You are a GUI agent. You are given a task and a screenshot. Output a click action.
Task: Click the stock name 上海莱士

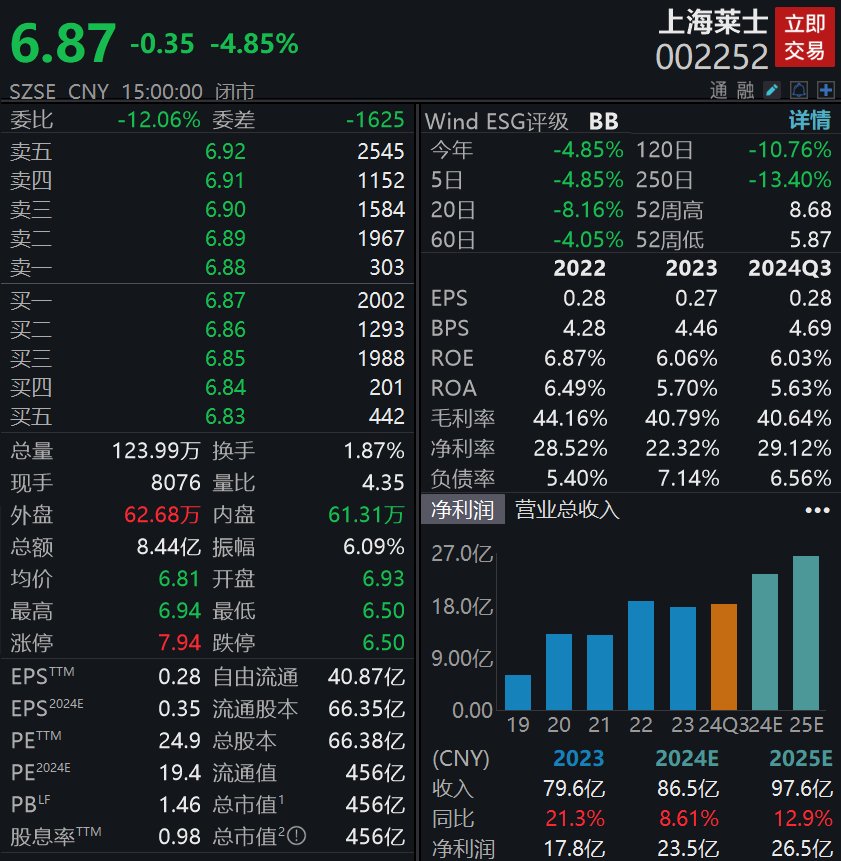(713, 22)
